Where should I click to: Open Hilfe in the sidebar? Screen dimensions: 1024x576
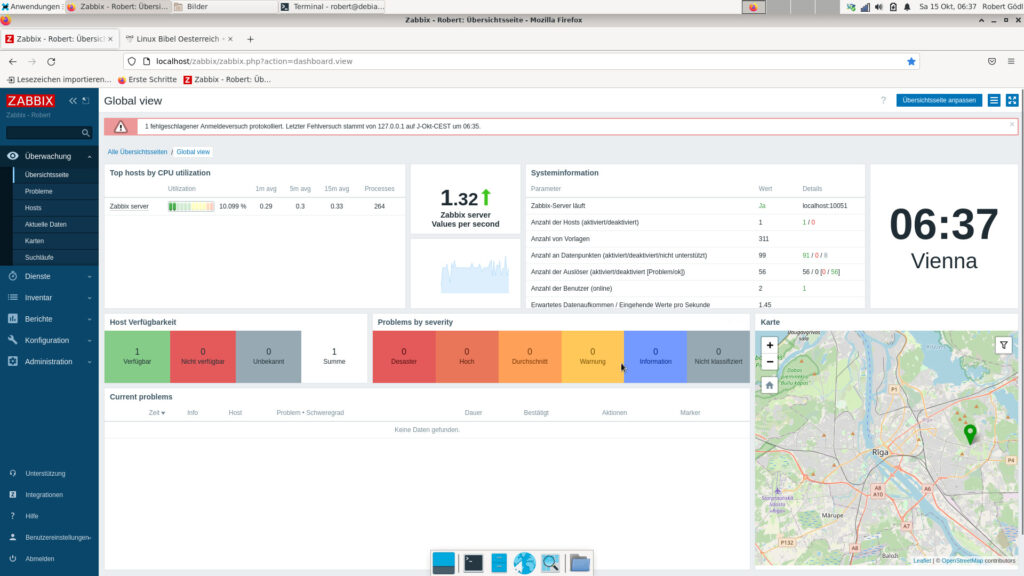[x=32, y=517]
